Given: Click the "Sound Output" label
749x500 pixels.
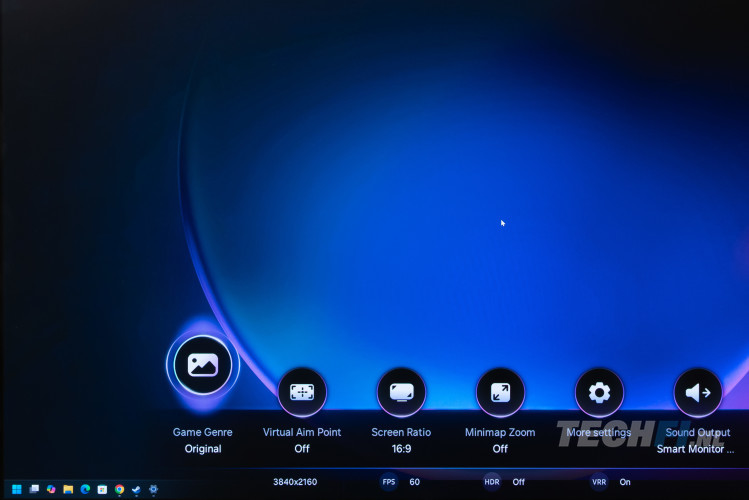Looking at the screenshot, I should [x=698, y=432].
